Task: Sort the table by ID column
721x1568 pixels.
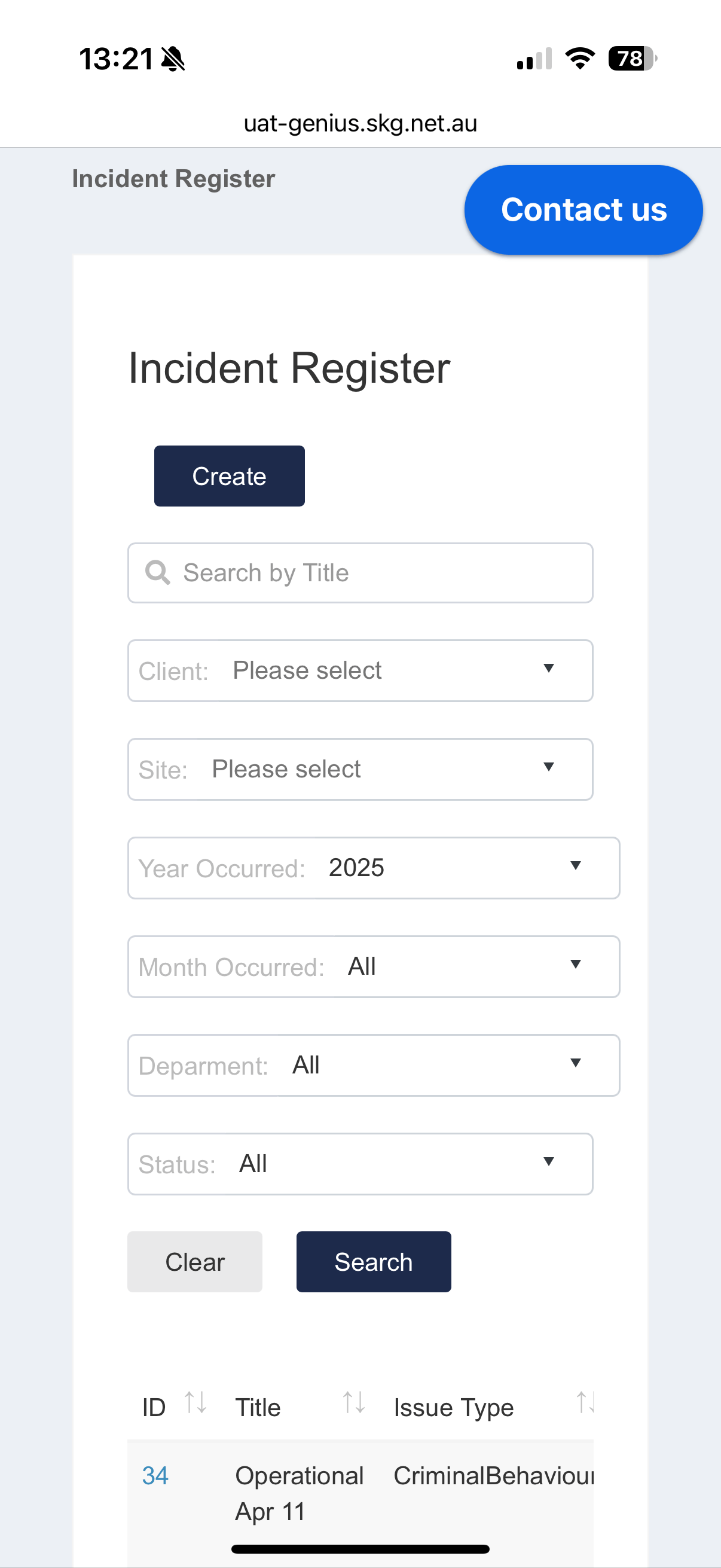Action: point(195,1402)
